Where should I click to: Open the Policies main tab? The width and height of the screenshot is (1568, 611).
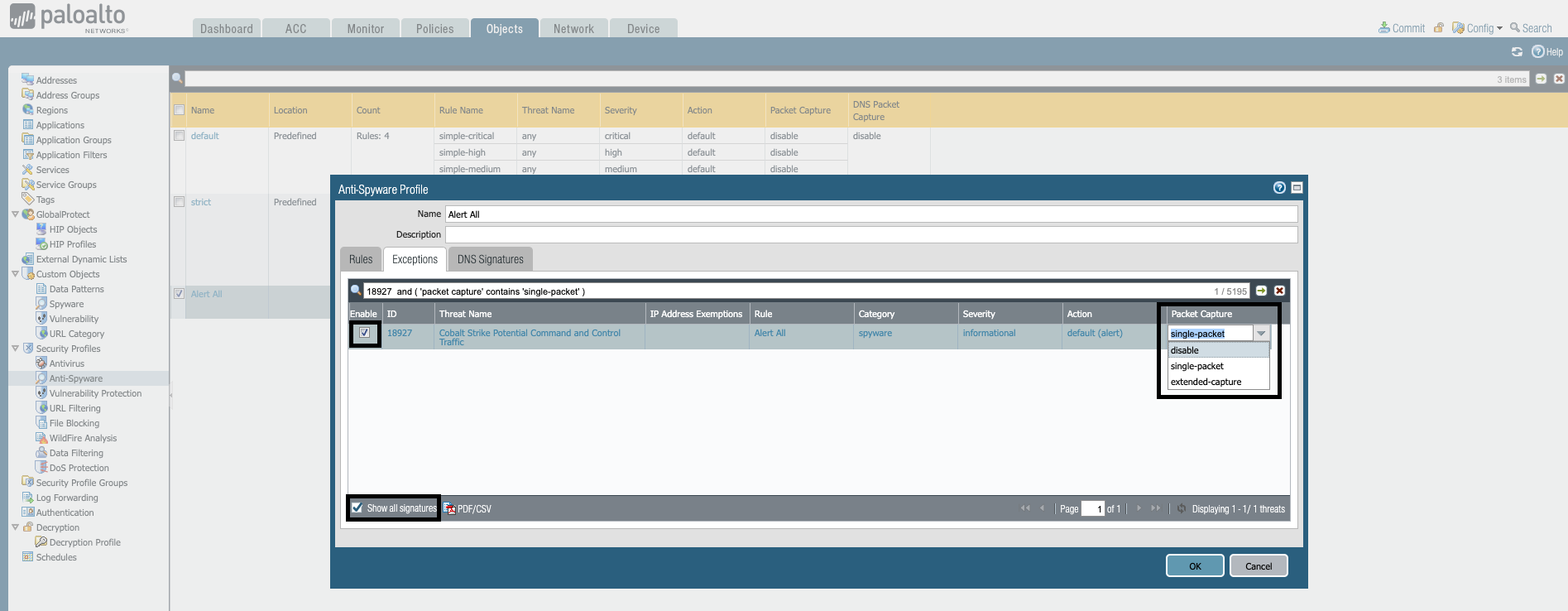click(434, 29)
